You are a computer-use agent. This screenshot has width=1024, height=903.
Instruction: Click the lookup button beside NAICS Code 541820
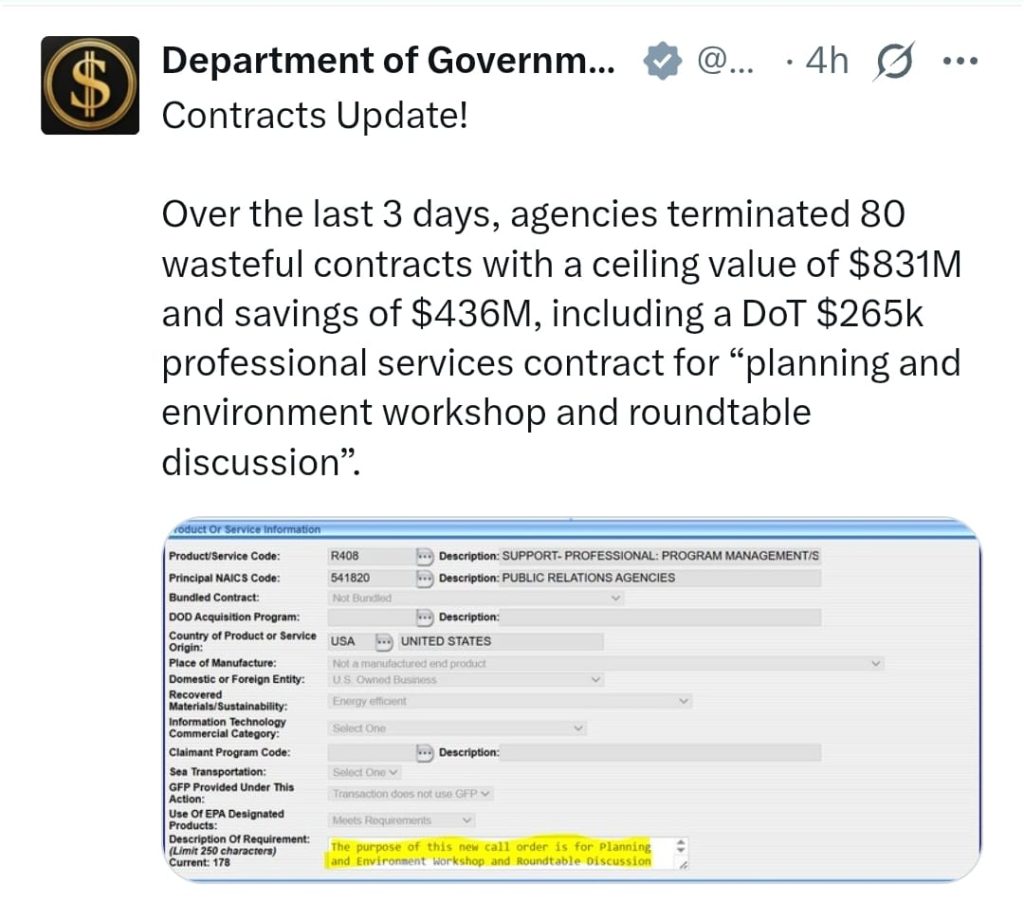pos(423,578)
